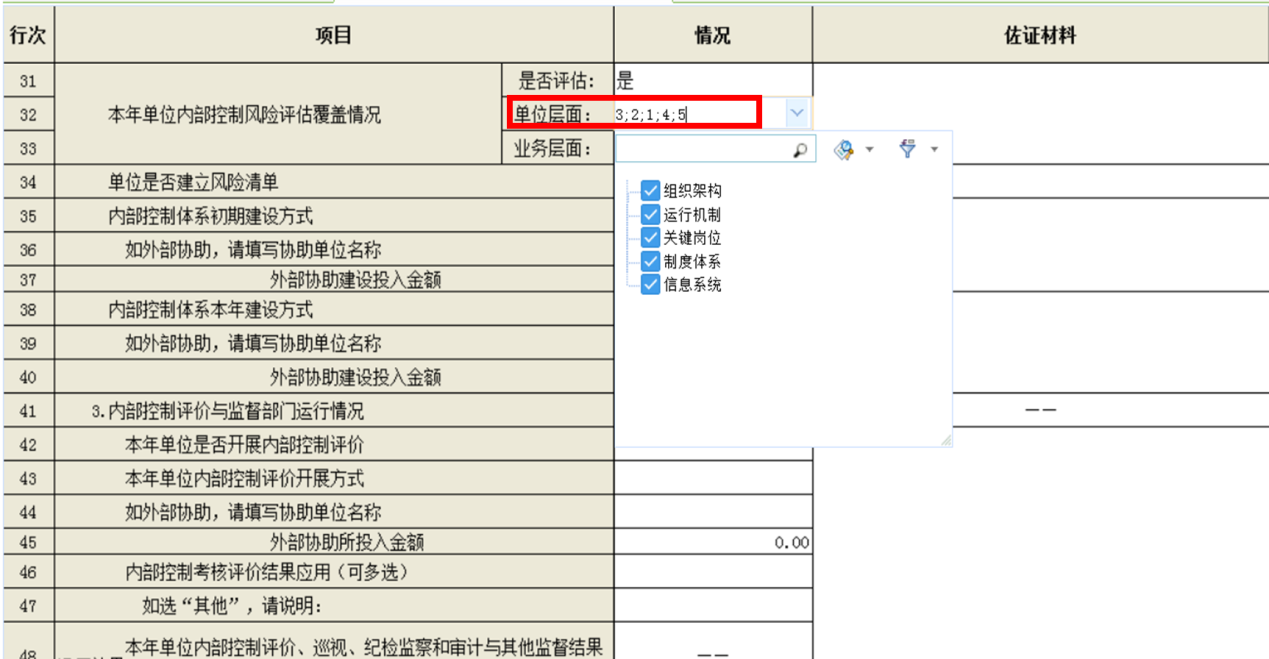Select the 0.00 amount cell in row 45
The height and width of the screenshot is (659, 1269).
pos(713,543)
